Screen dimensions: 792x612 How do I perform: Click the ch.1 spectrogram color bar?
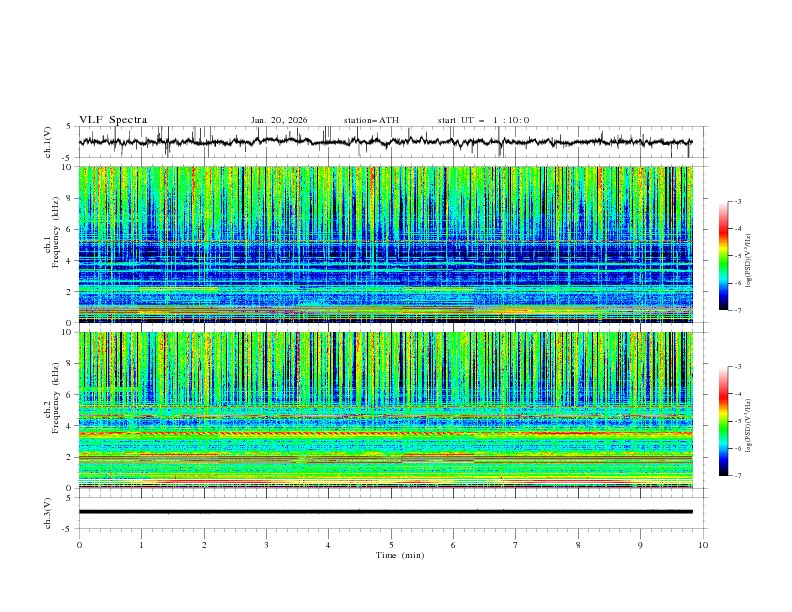724,256
